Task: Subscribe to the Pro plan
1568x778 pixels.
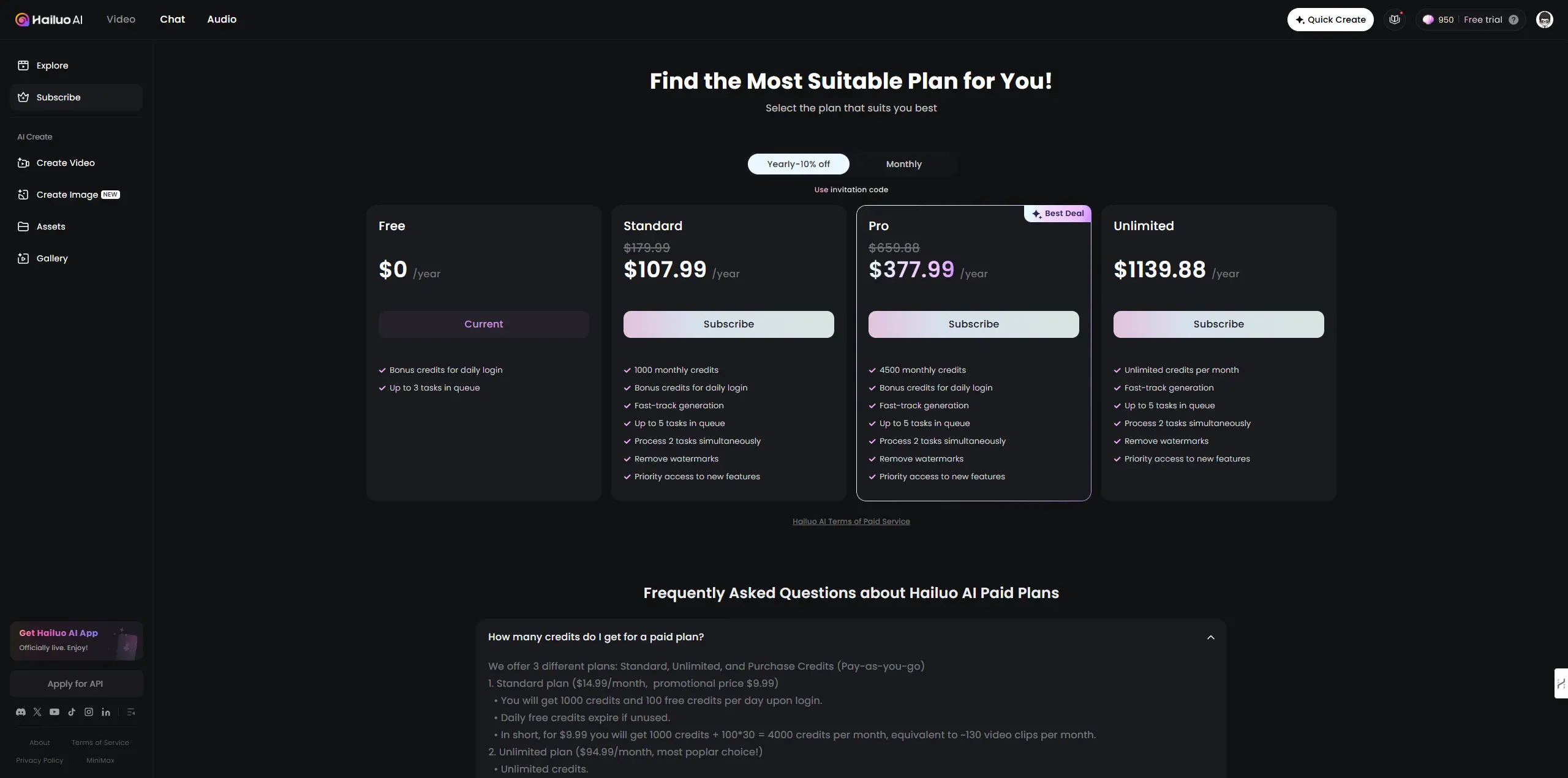Action: [974, 324]
